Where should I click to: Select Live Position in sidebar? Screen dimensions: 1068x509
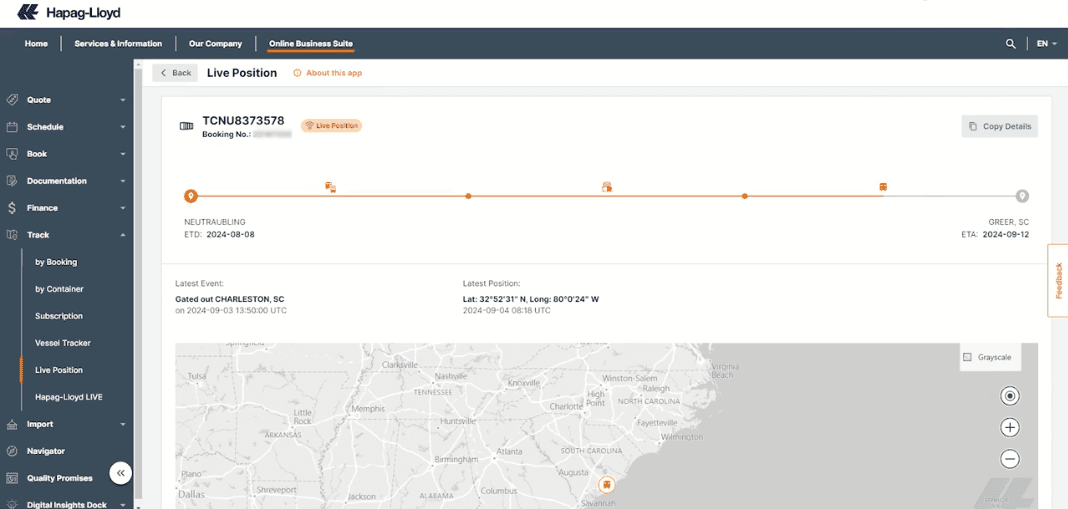point(59,370)
